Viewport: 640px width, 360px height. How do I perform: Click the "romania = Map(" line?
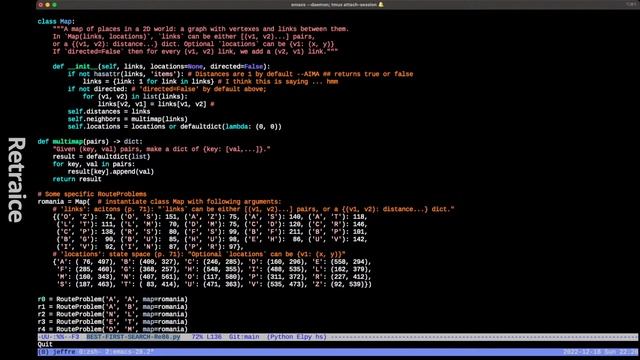click(64, 202)
